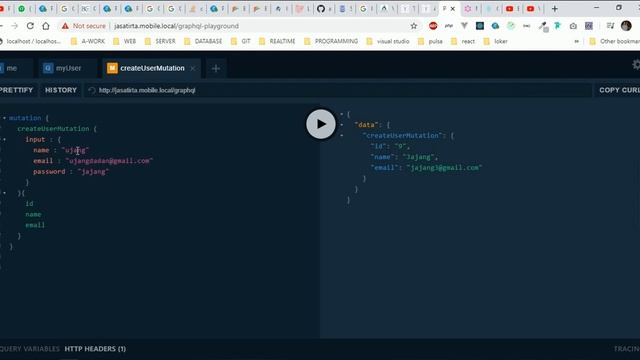640x360 pixels.
Task: Click the "ujang" name value
Action: coord(75,150)
